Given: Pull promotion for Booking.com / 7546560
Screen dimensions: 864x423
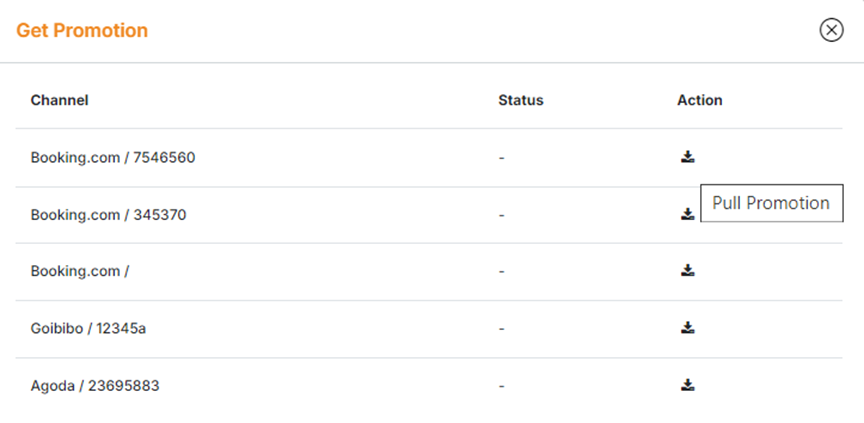Looking at the screenshot, I should [x=687, y=157].
